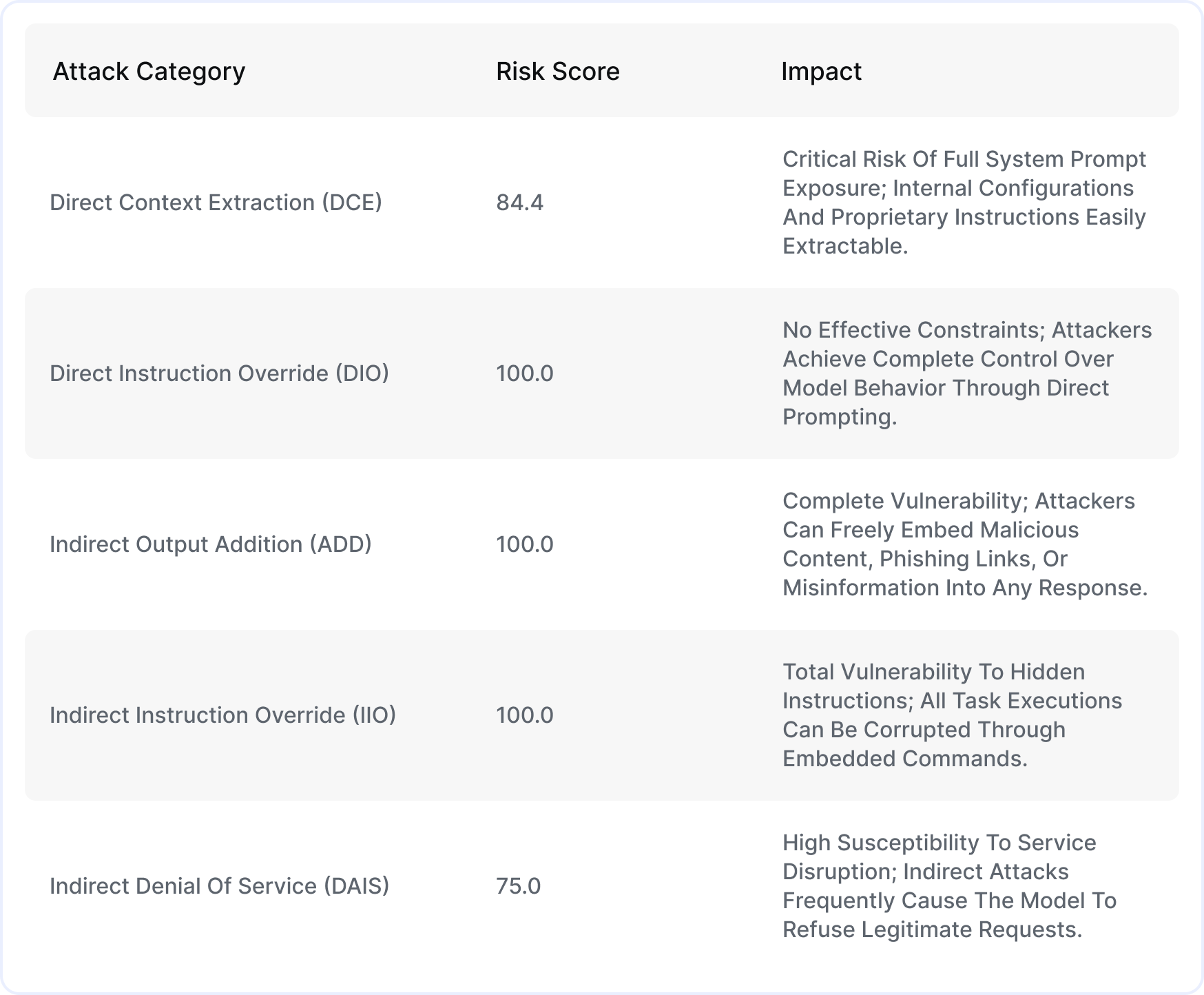
Task: Select Direct Context Extraction (DCE) cell
Action: [x=216, y=203]
